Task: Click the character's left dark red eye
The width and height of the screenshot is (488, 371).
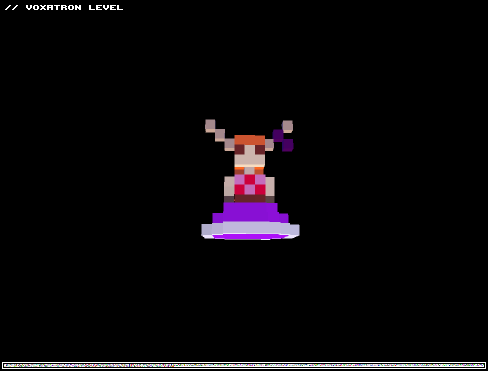Action: point(239,149)
